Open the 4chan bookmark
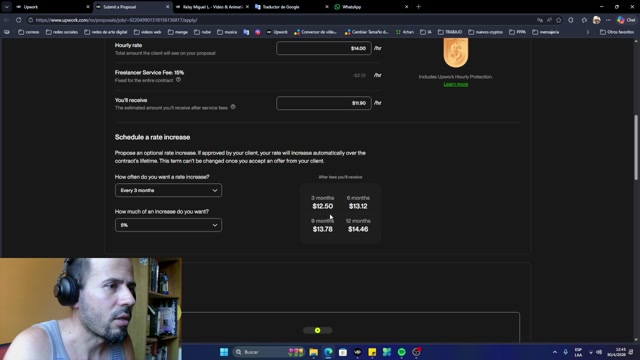The height and width of the screenshot is (360, 640). tap(404, 32)
